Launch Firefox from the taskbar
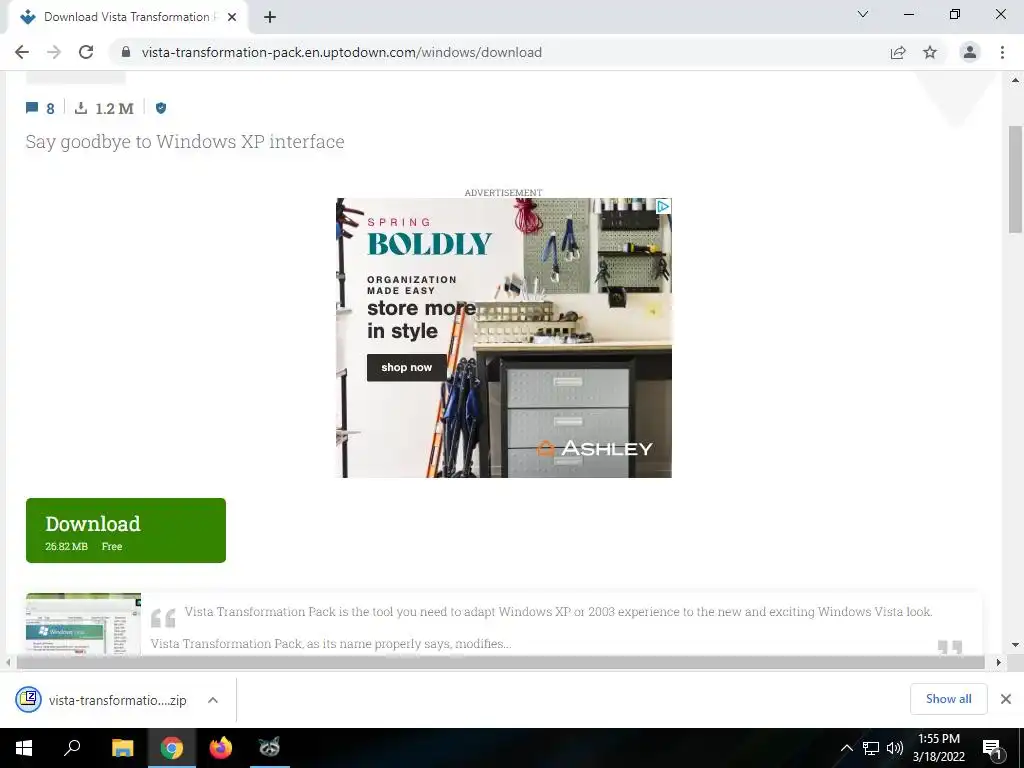 coord(221,748)
